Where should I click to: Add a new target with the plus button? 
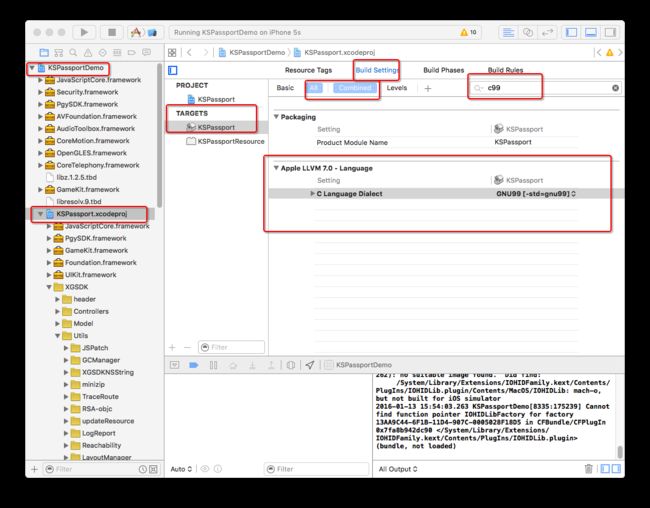coord(172,348)
